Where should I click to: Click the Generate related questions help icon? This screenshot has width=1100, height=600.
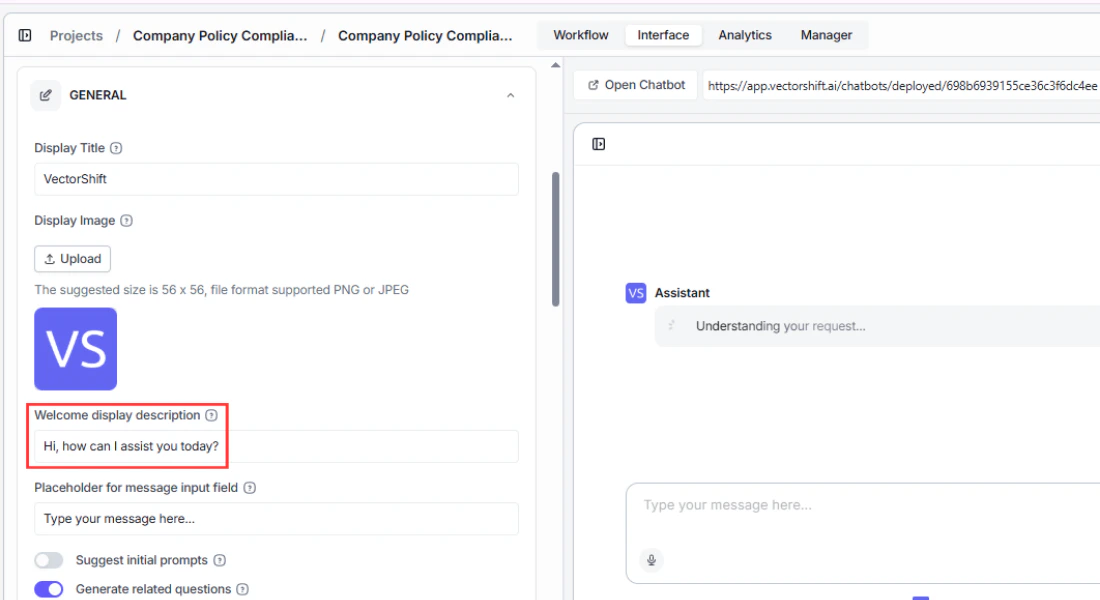(240, 589)
